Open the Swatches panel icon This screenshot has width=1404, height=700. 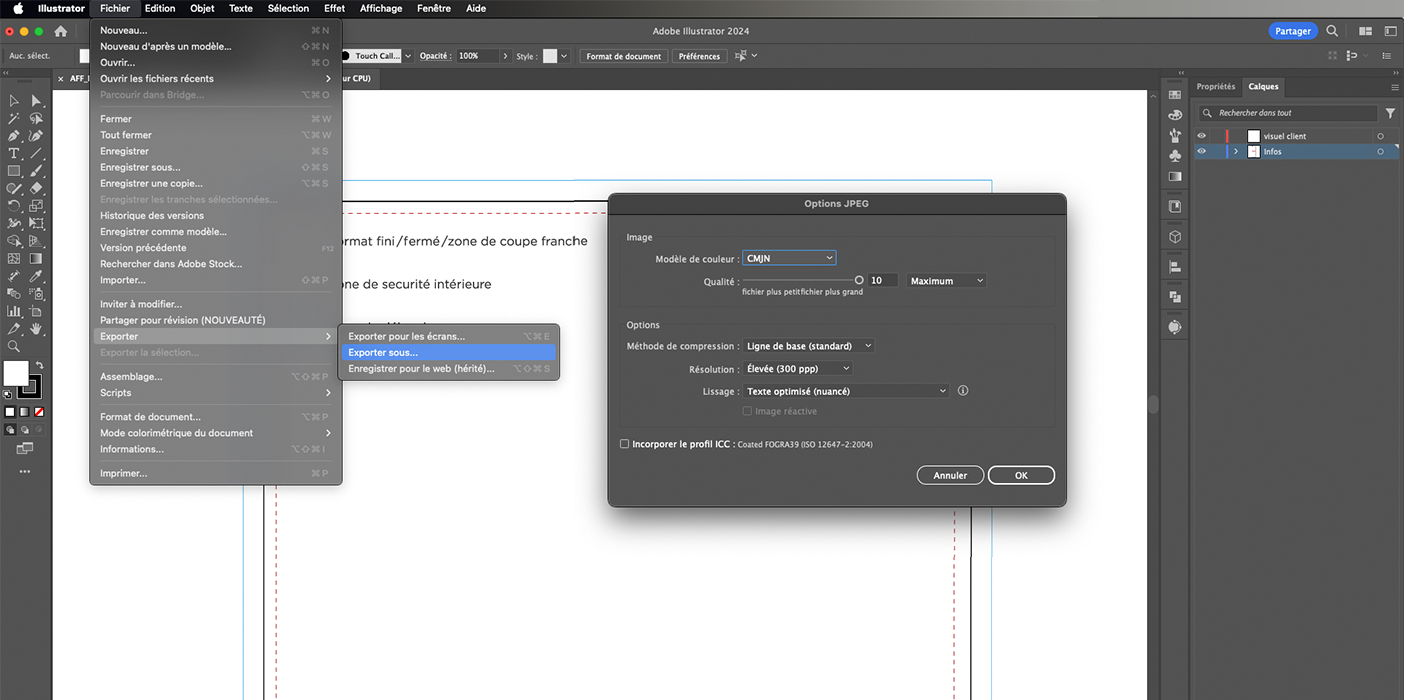tap(1175, 95)
